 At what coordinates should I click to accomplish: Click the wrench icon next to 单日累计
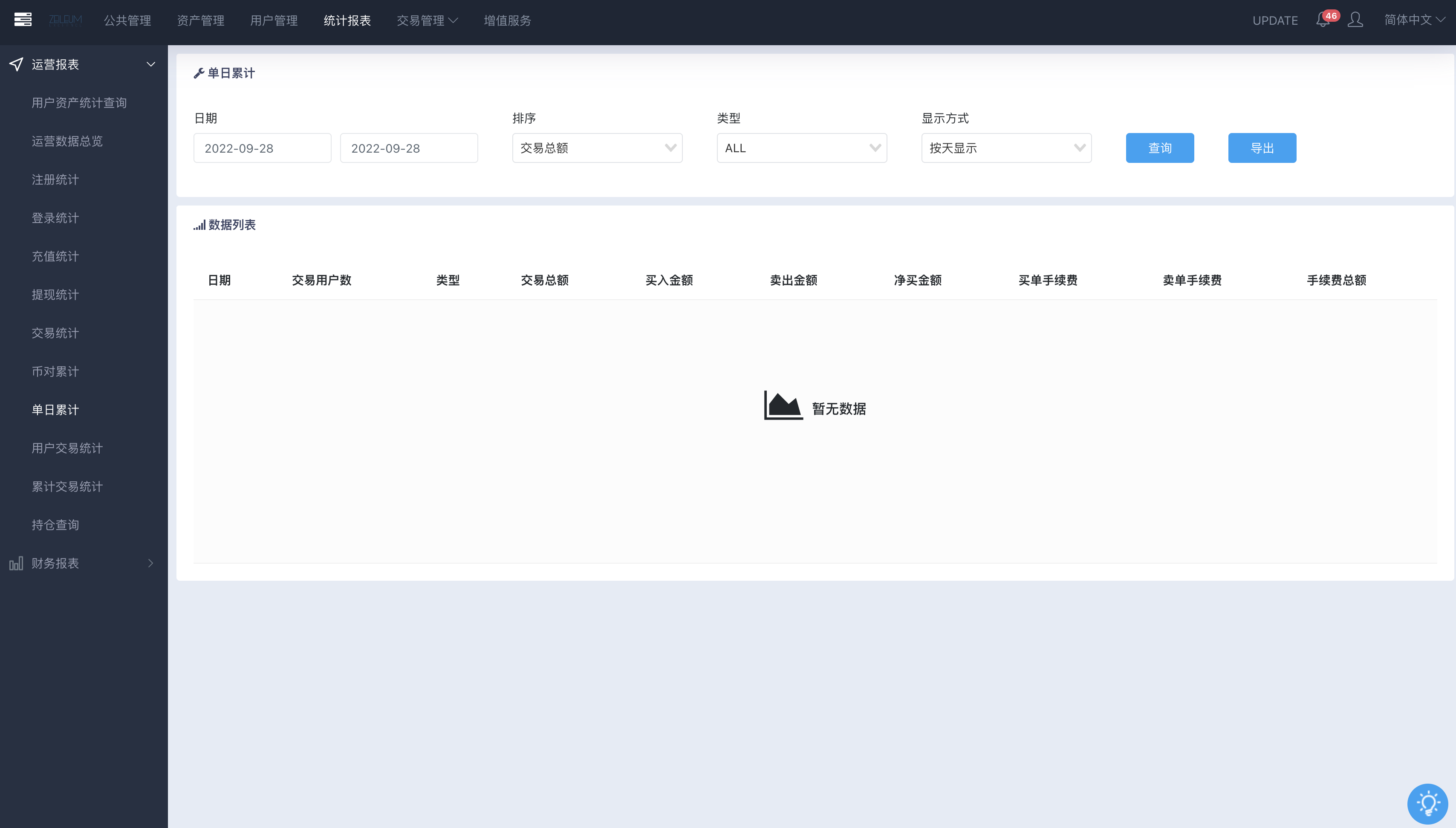coord(199,73)
